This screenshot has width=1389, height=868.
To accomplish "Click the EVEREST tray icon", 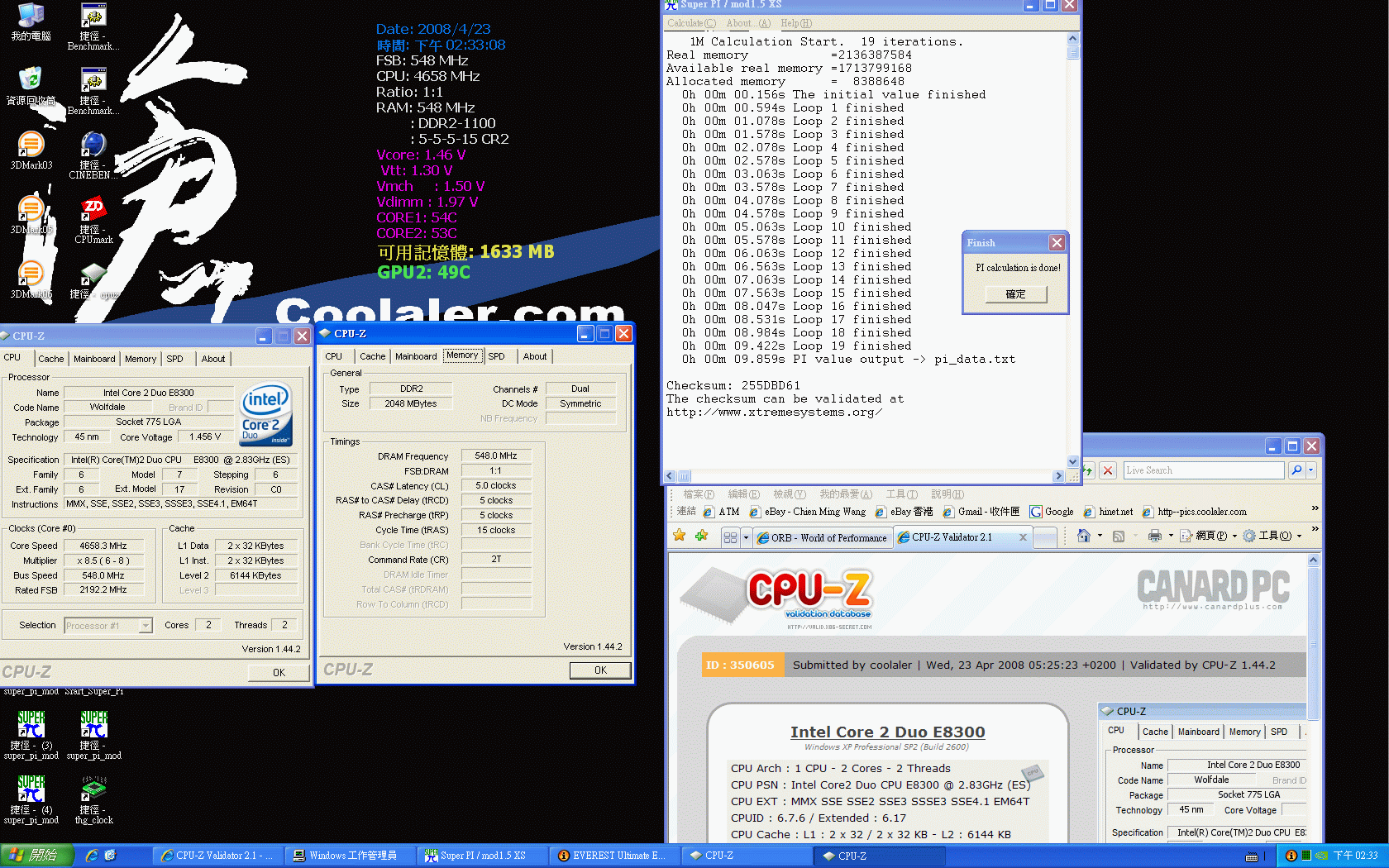I will click(1291, 856).
